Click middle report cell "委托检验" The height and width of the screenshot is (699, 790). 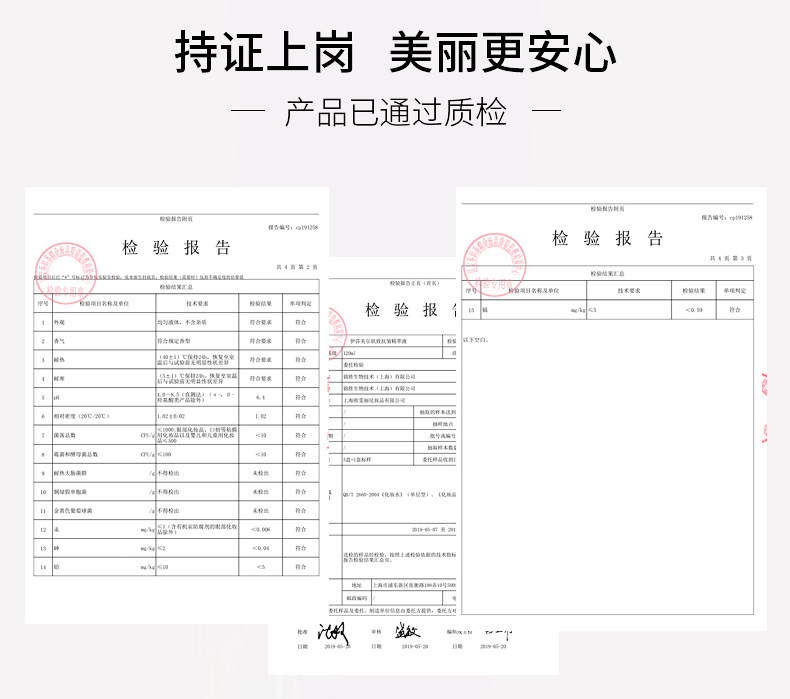(x=354, y=365)
